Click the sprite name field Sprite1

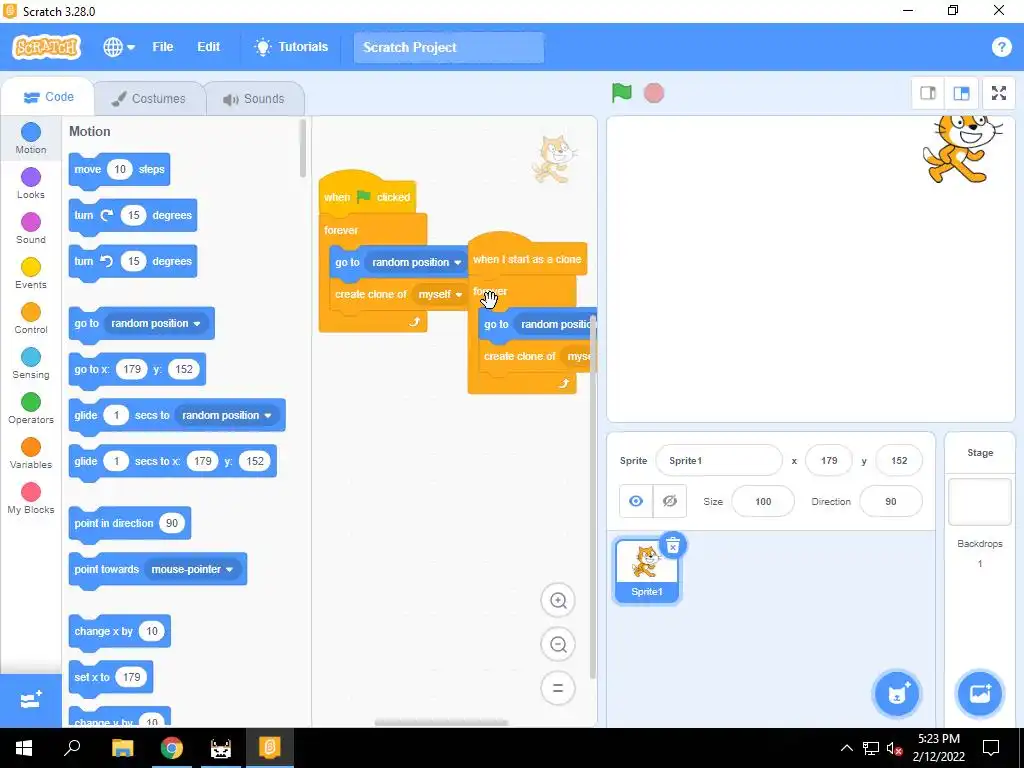coord(718,460)
